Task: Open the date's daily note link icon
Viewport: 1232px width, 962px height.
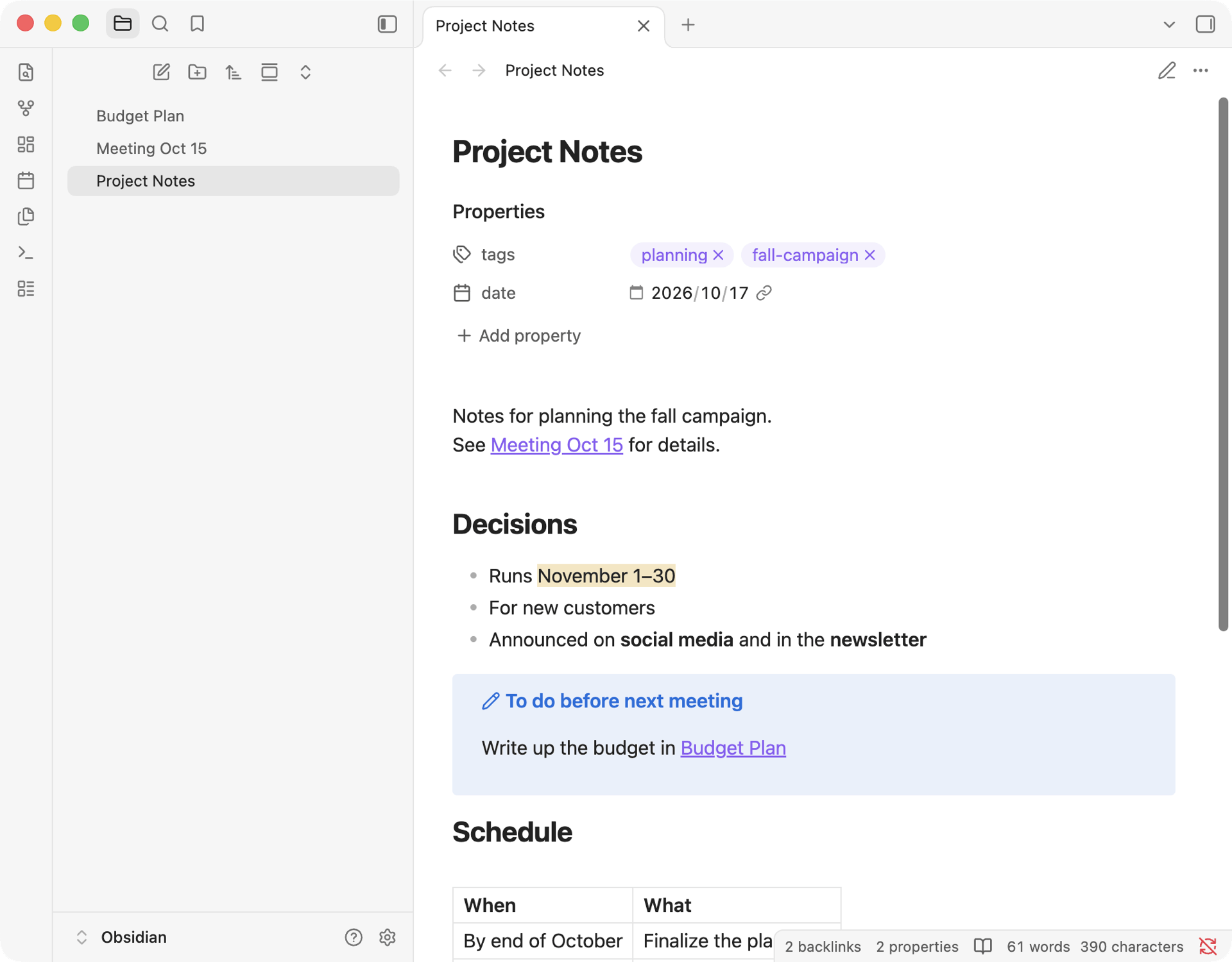Action: click(x=764, y=293)
